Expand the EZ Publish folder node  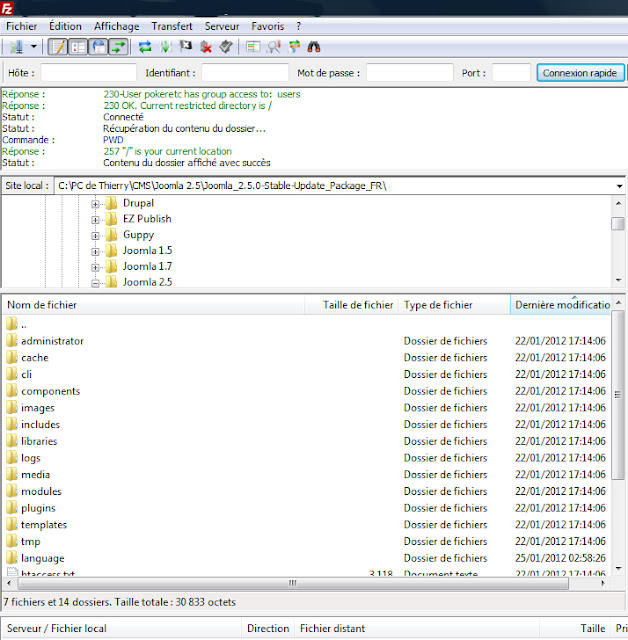pos(95,220)
